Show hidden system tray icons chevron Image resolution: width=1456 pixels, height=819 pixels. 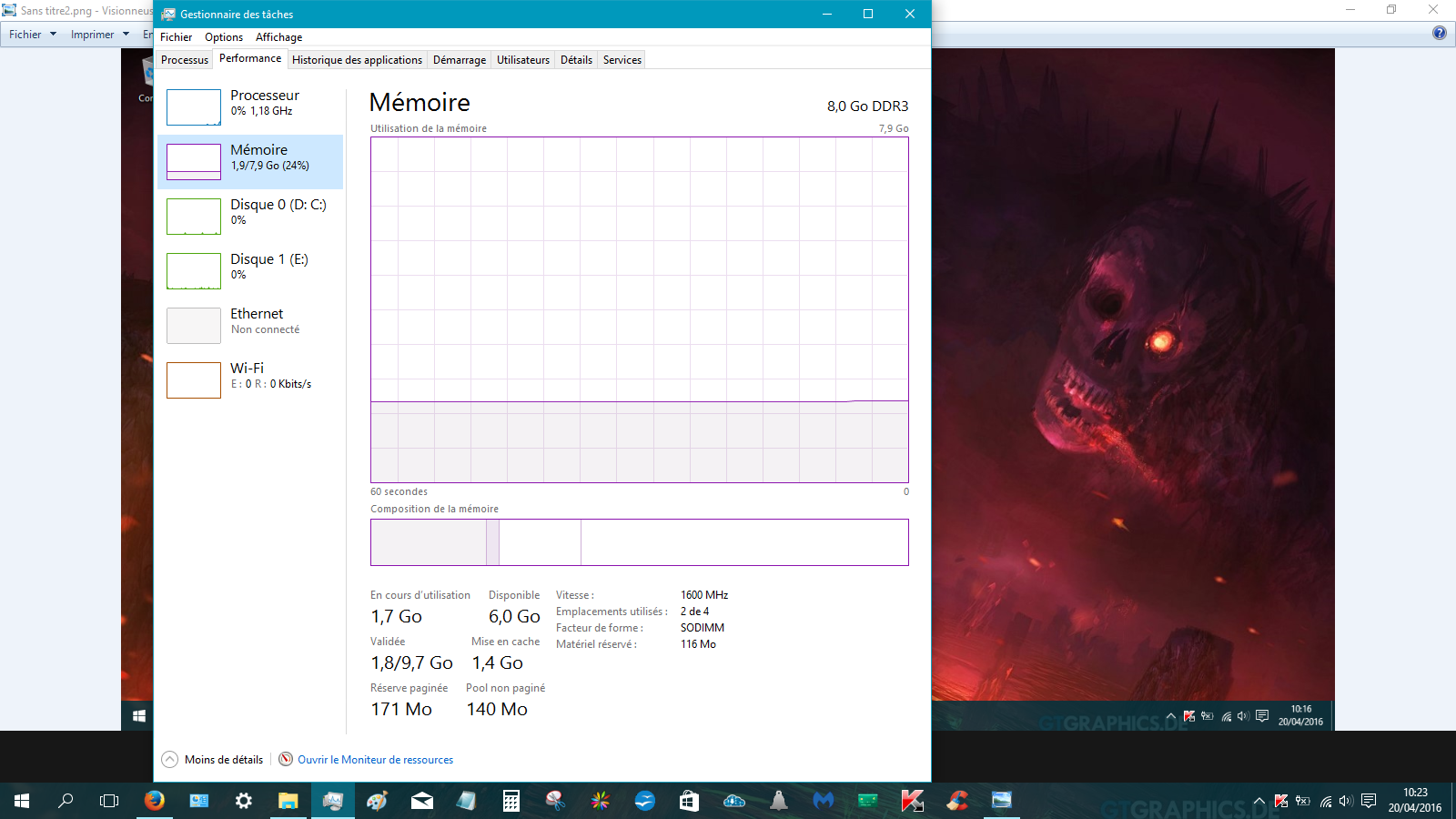[x=1259, y=802]
